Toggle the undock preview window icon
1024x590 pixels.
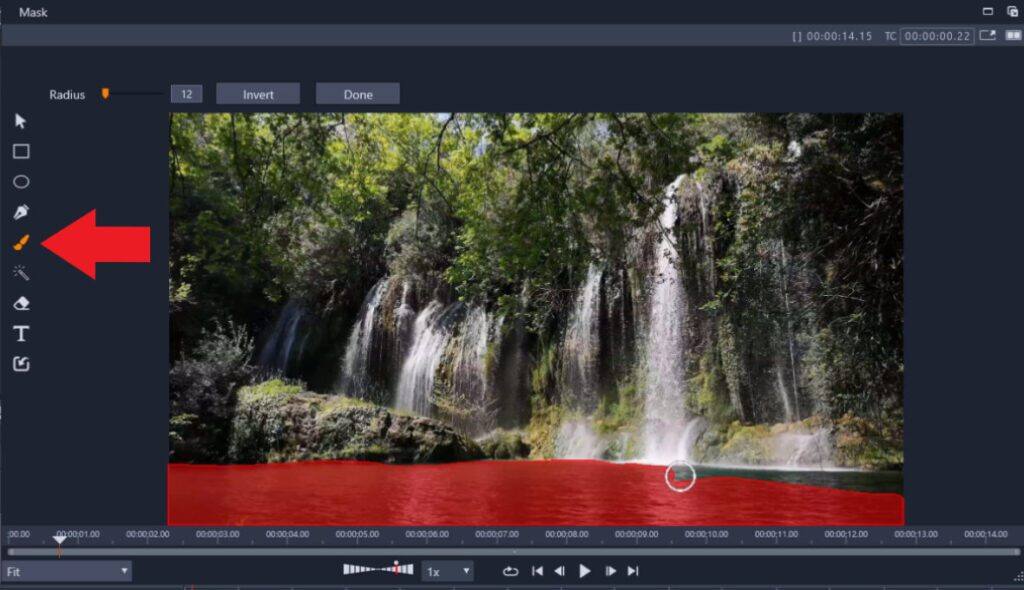pos(985,33)
